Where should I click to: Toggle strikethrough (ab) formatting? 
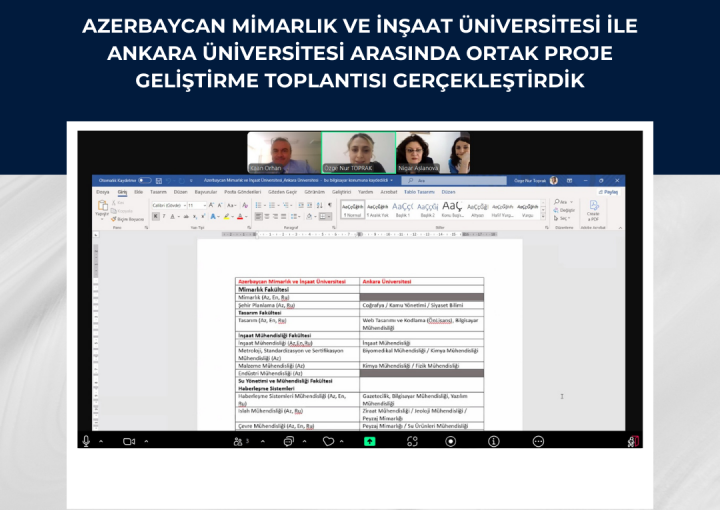[186, 216]
